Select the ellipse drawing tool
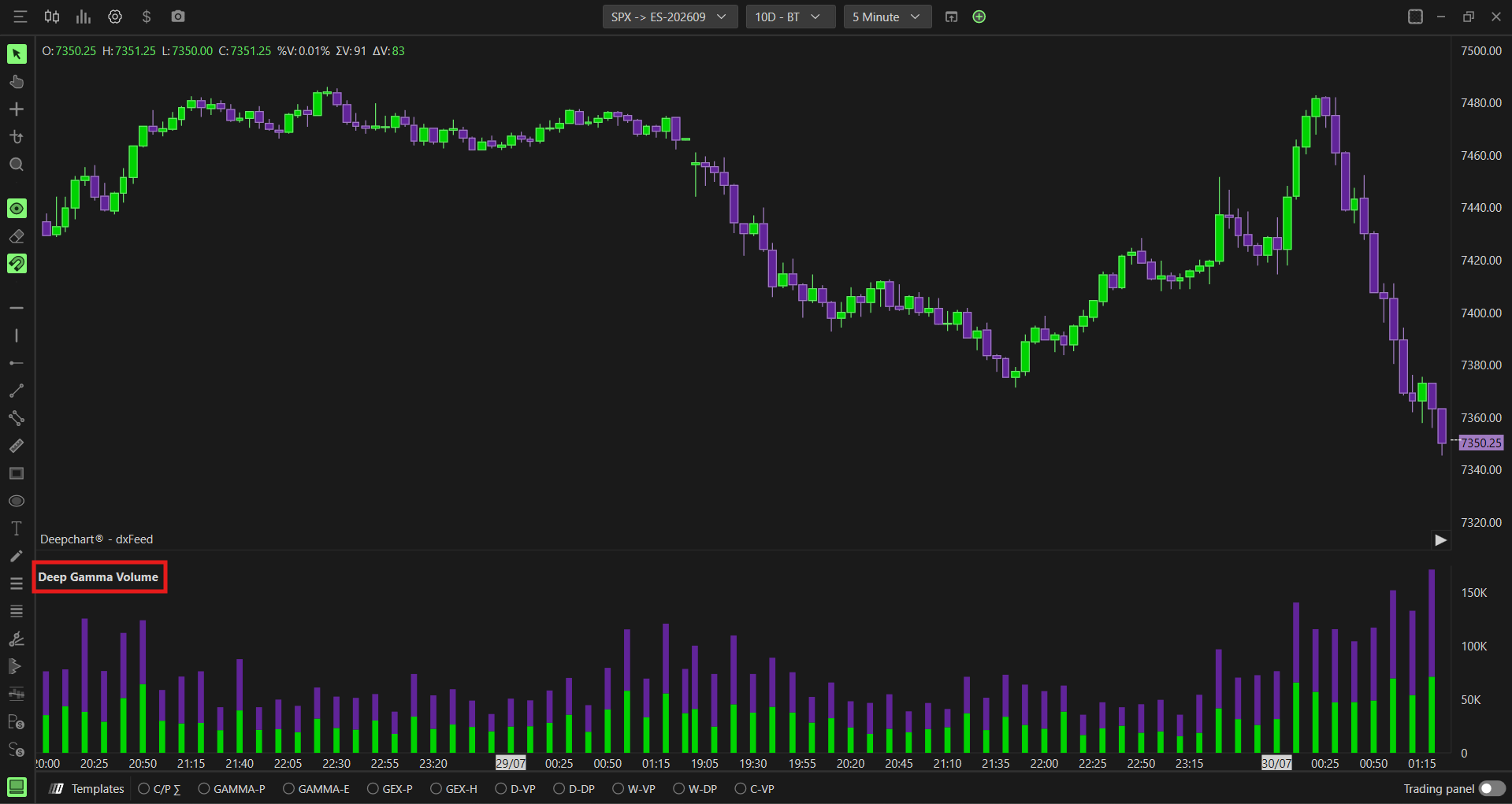1512x804 pixels. tap(17, 501)
